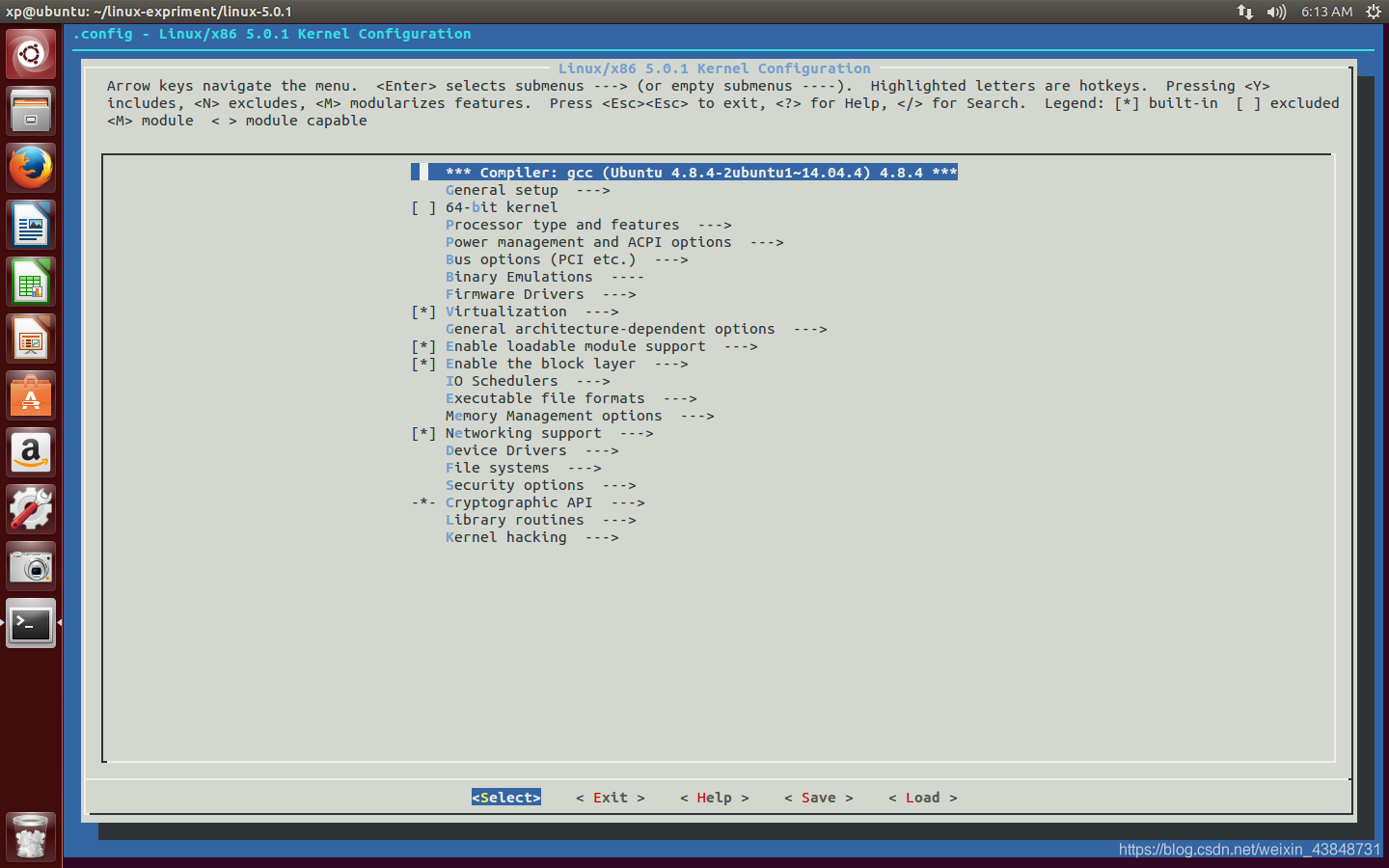Click Virtualization label text
The image size is (1389, 868).
click(505, 312)
